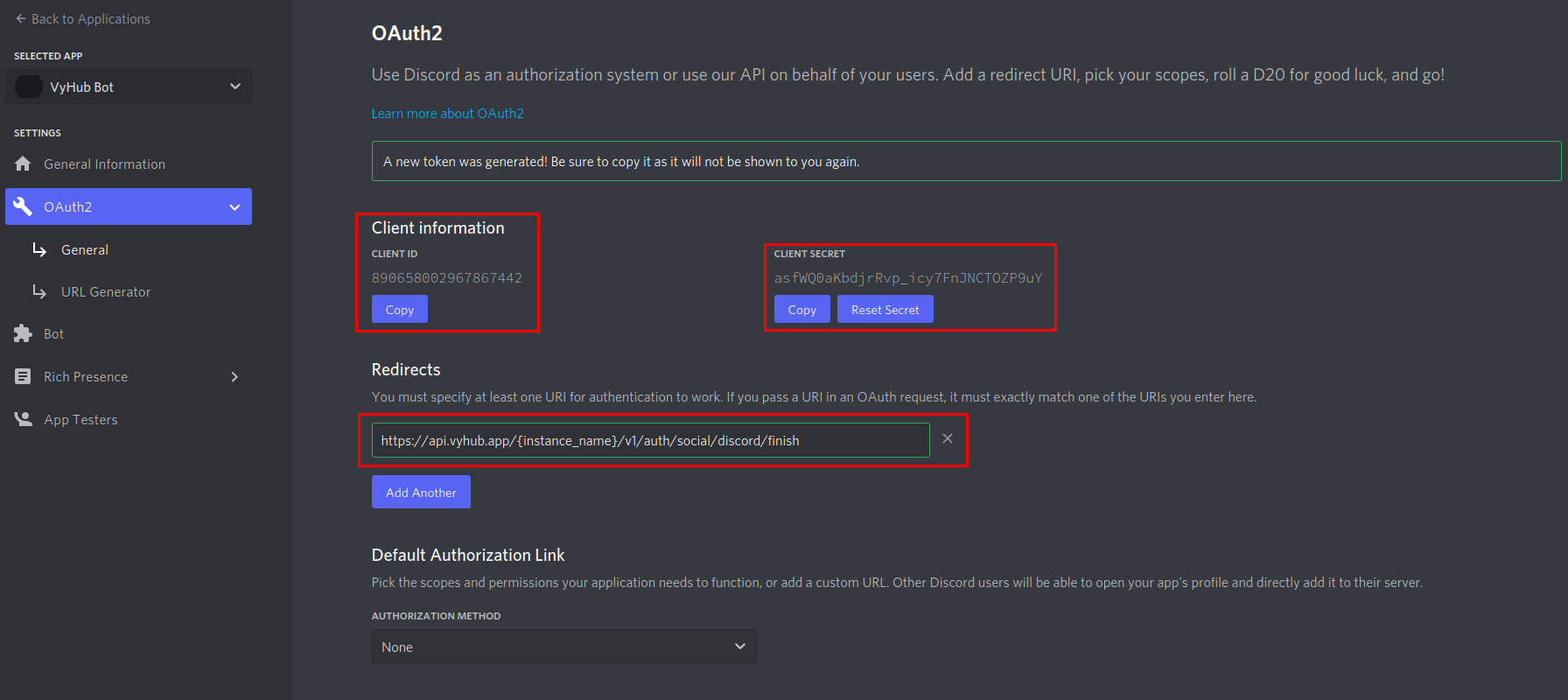This screenshot has height=700, width=1568.
Task: Click the Redirects section heading
Action: pos(406,369)
